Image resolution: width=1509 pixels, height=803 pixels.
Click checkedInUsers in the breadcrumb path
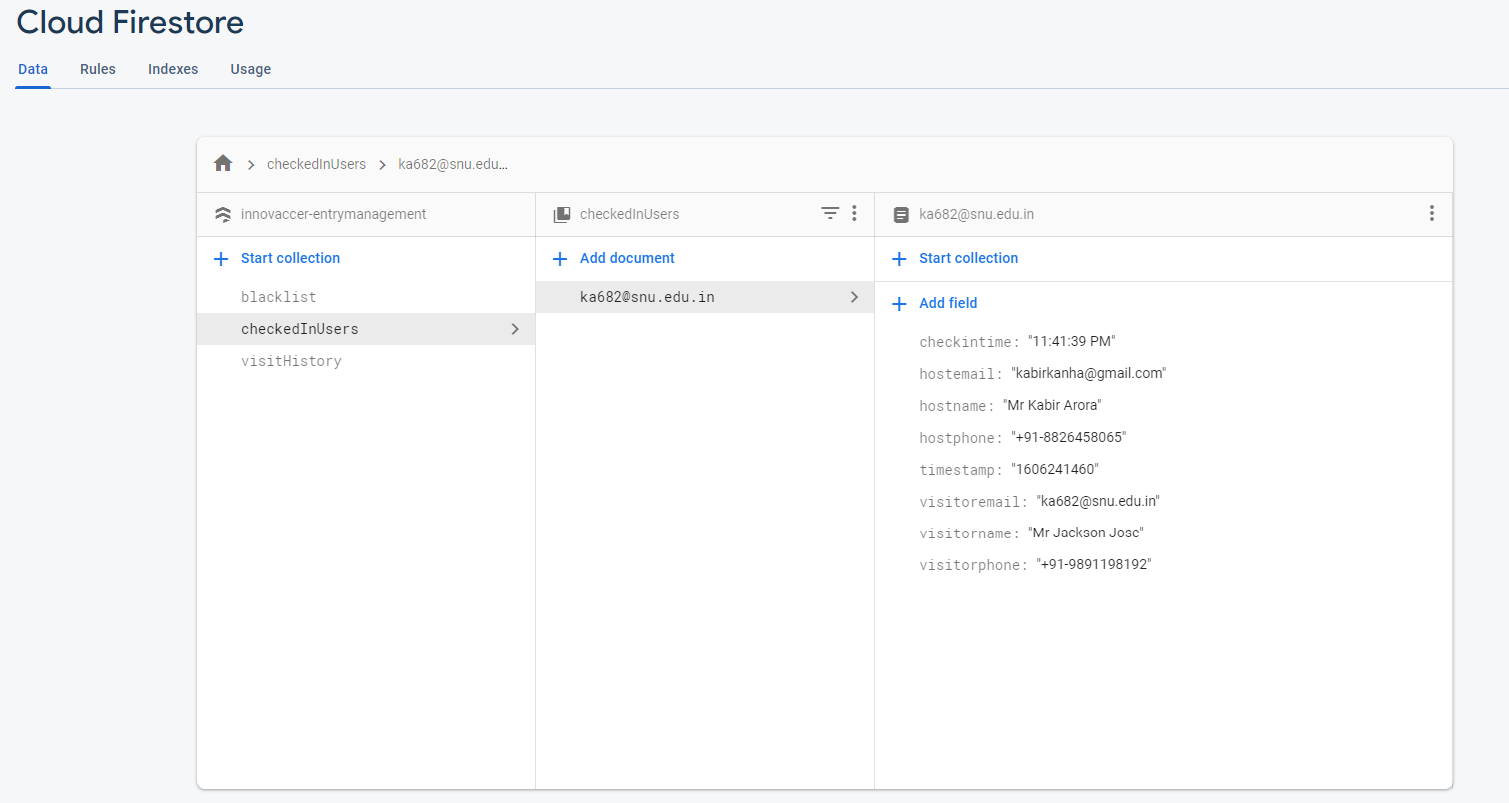point(316,164)
